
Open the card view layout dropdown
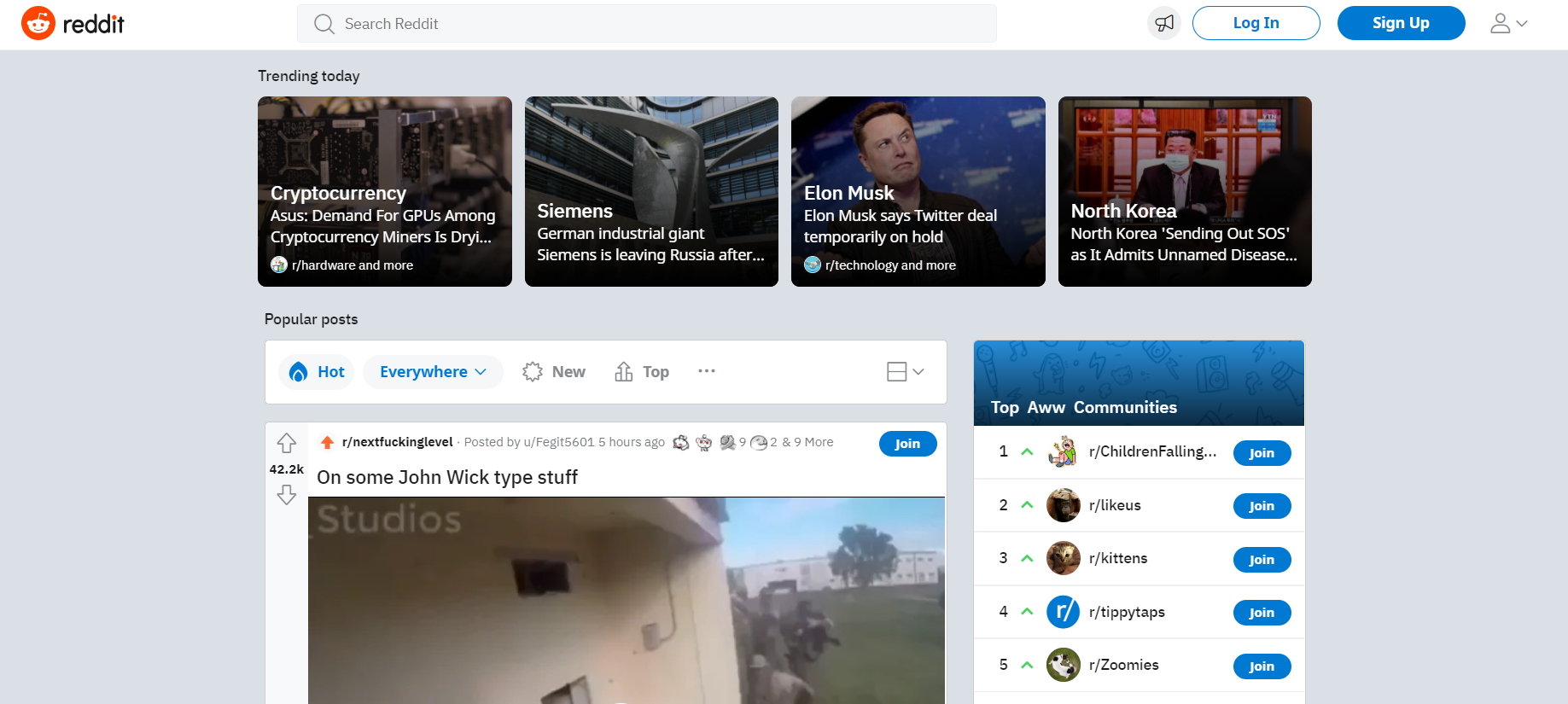[906, 372]
